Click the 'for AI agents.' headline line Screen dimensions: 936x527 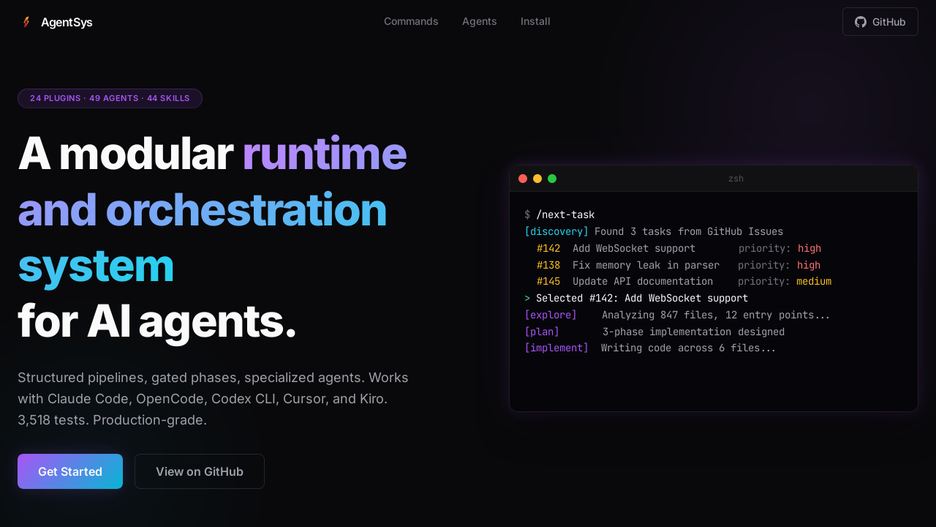pyautogui.click(x=157, y=322)
